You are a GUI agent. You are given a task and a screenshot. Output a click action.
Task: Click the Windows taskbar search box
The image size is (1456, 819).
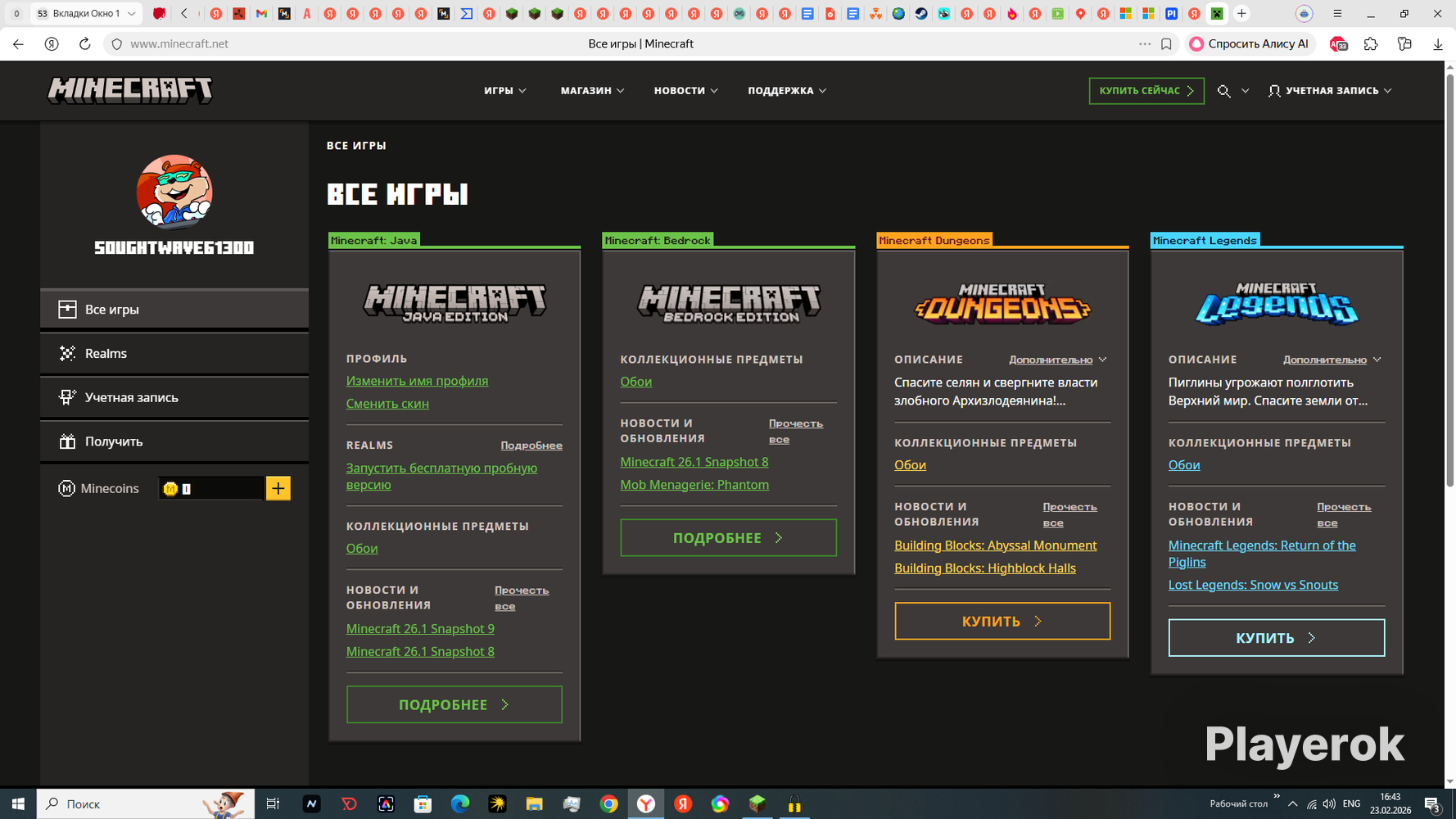pyautogui.click(x=146, y=804)
